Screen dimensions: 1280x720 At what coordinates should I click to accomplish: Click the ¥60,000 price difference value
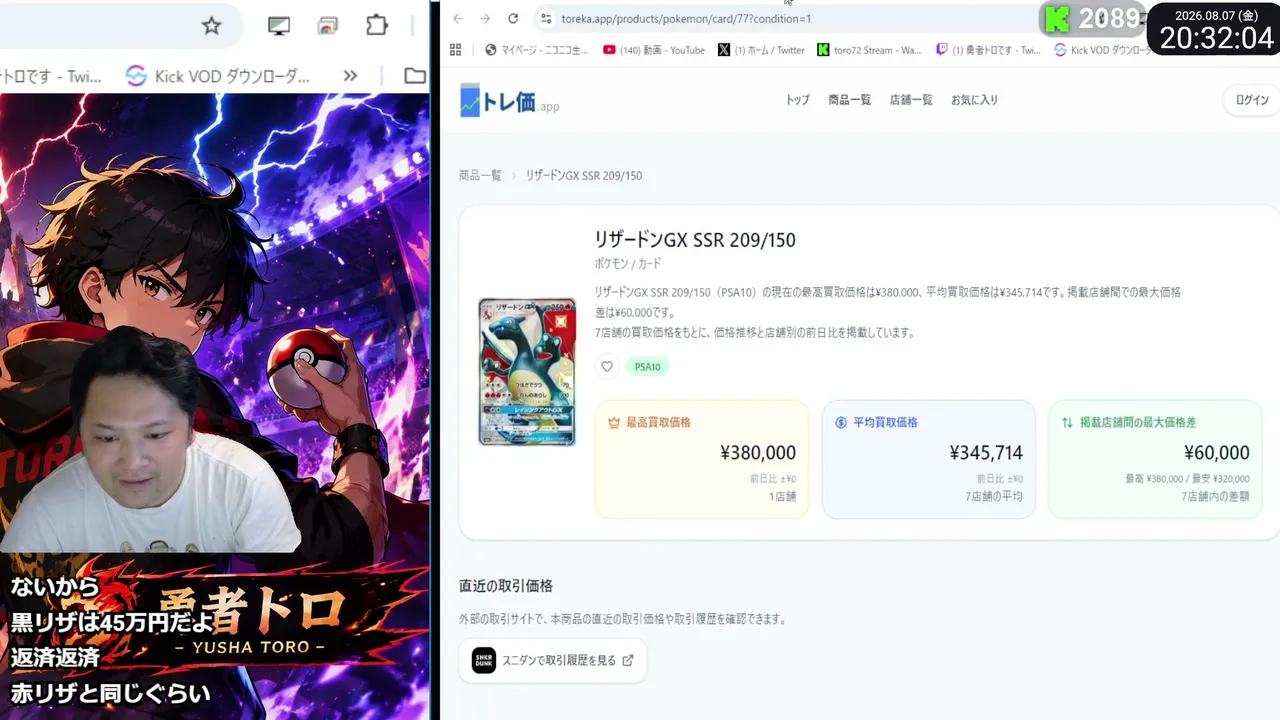click(1217, 453)
